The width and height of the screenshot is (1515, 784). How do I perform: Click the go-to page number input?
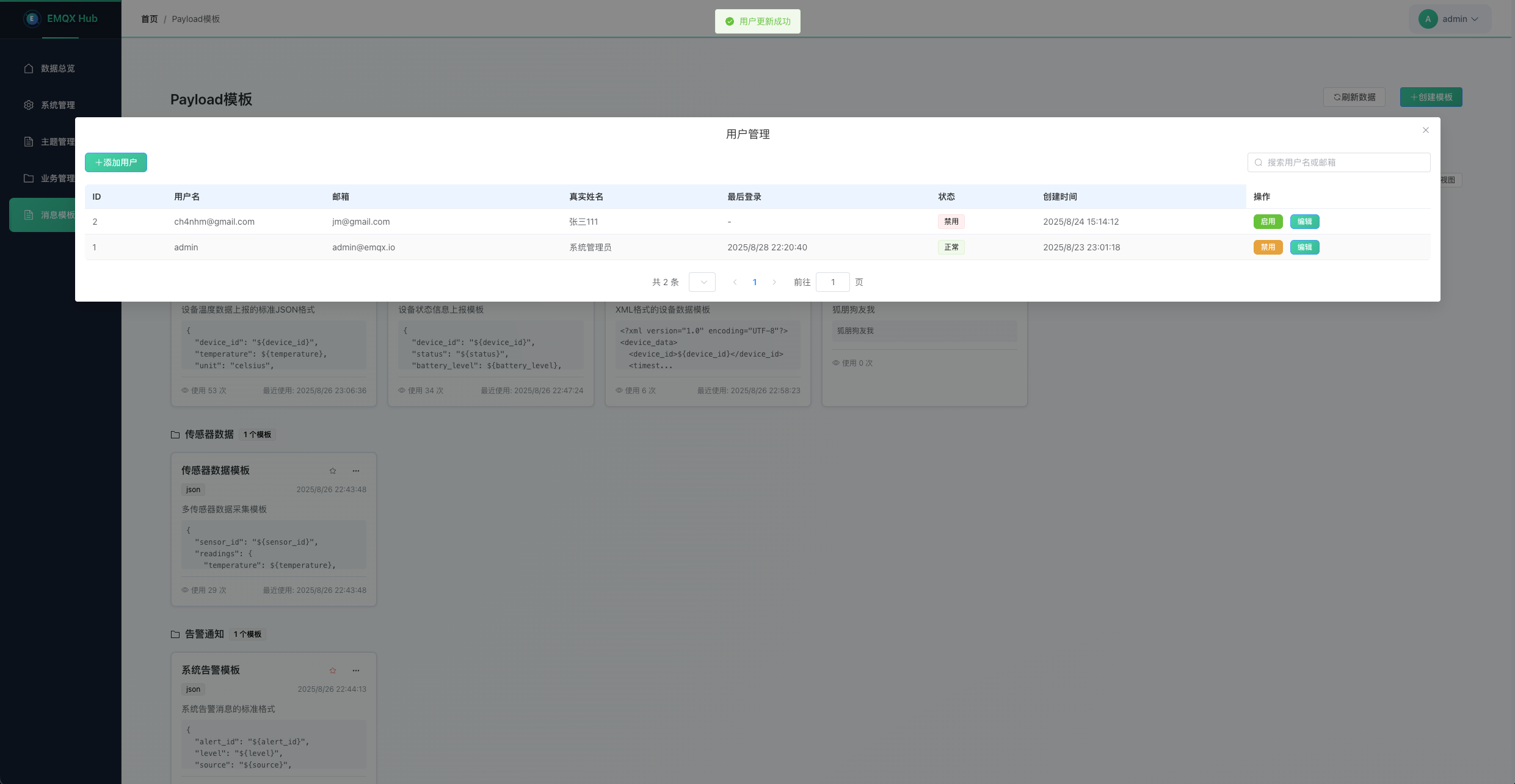832,282
